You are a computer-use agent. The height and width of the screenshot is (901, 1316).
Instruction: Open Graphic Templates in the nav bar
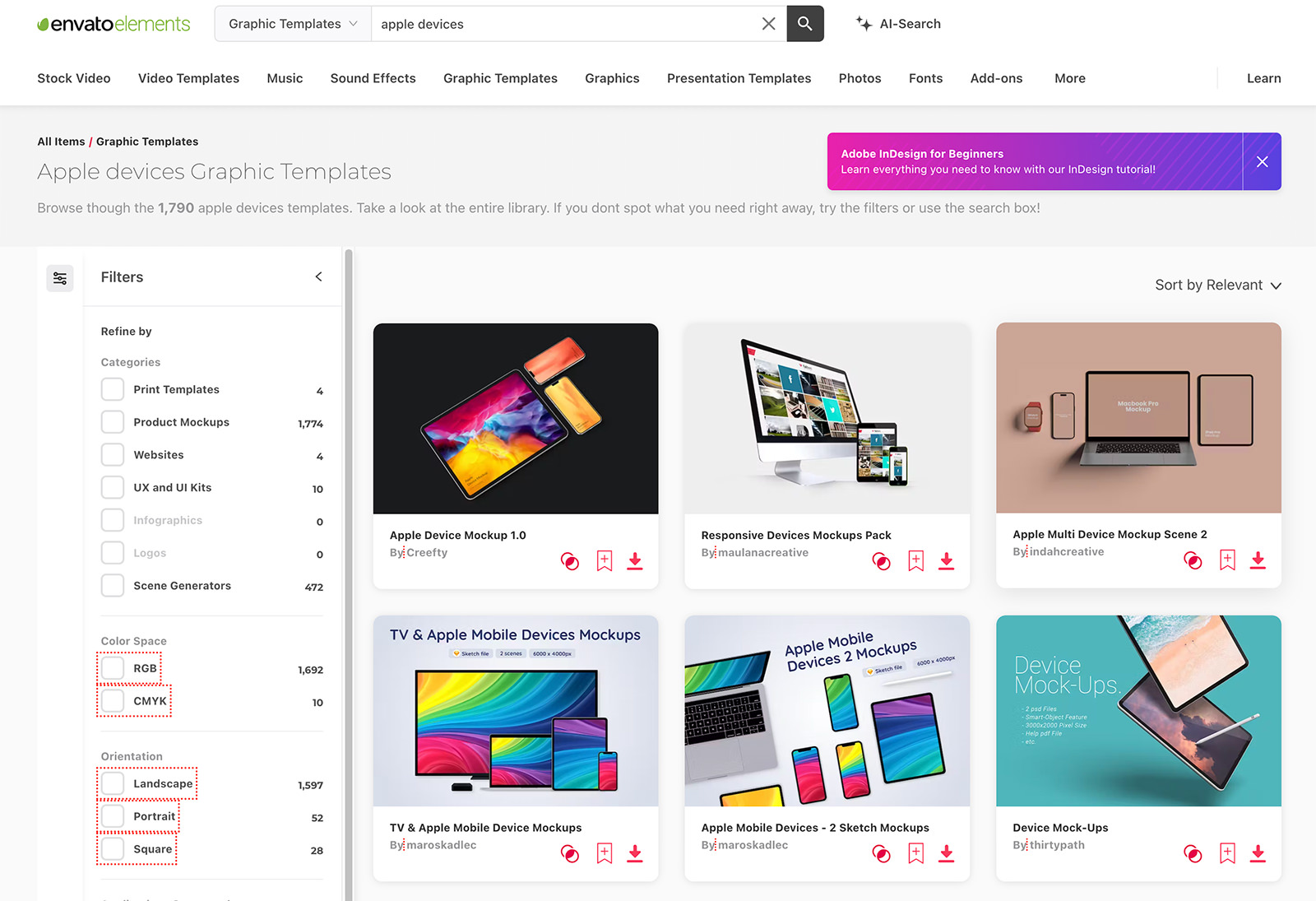point(500,78)
